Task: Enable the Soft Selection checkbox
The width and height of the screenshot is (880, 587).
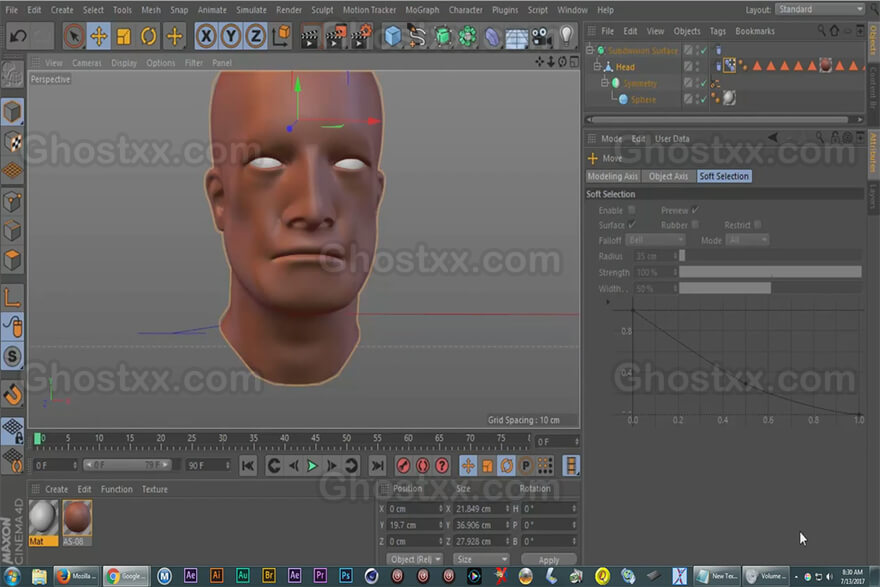Action: [x=631, y=210]
